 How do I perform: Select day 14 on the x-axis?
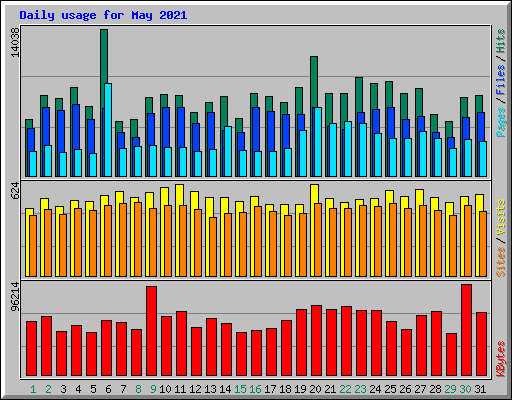pos(225,389)
